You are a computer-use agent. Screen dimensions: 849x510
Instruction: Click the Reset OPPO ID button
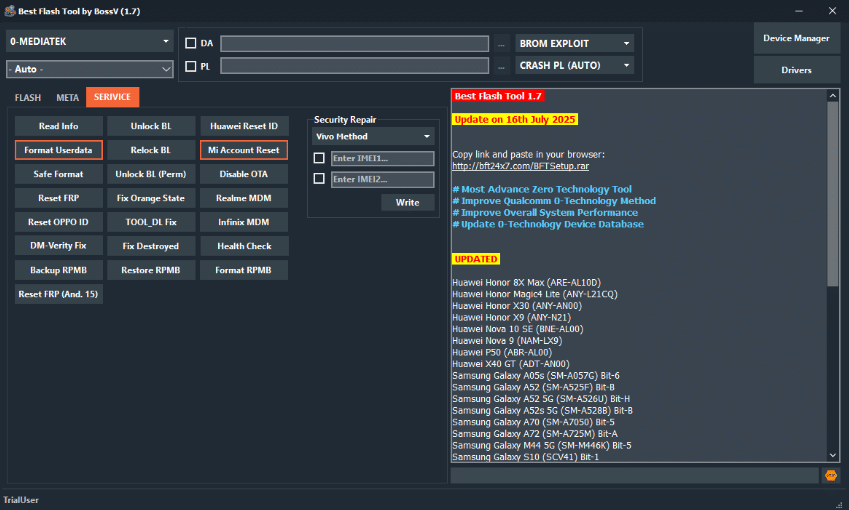click(x=58, y=222)
